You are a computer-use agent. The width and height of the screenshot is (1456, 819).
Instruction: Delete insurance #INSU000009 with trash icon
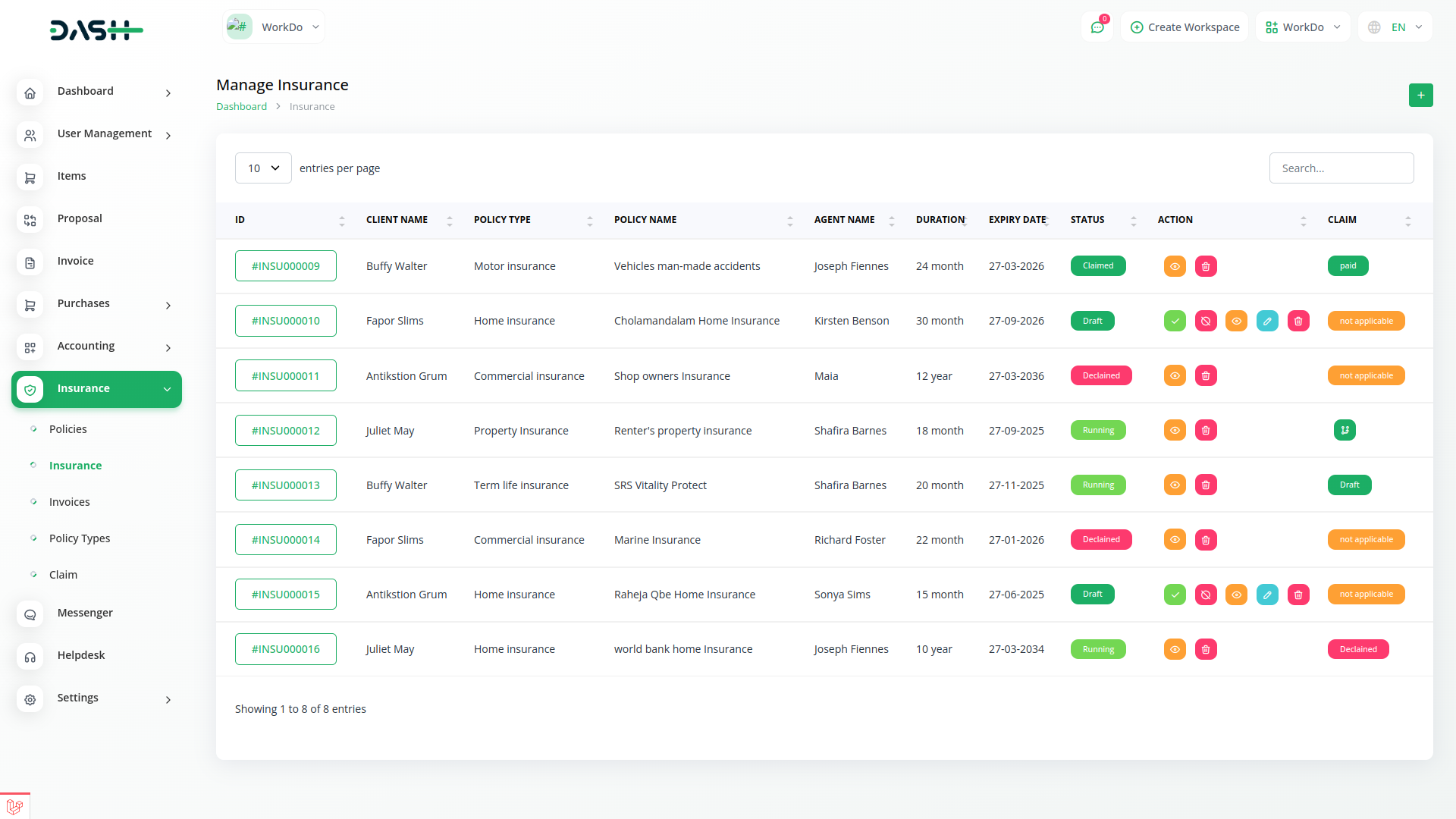(1206, 267)
